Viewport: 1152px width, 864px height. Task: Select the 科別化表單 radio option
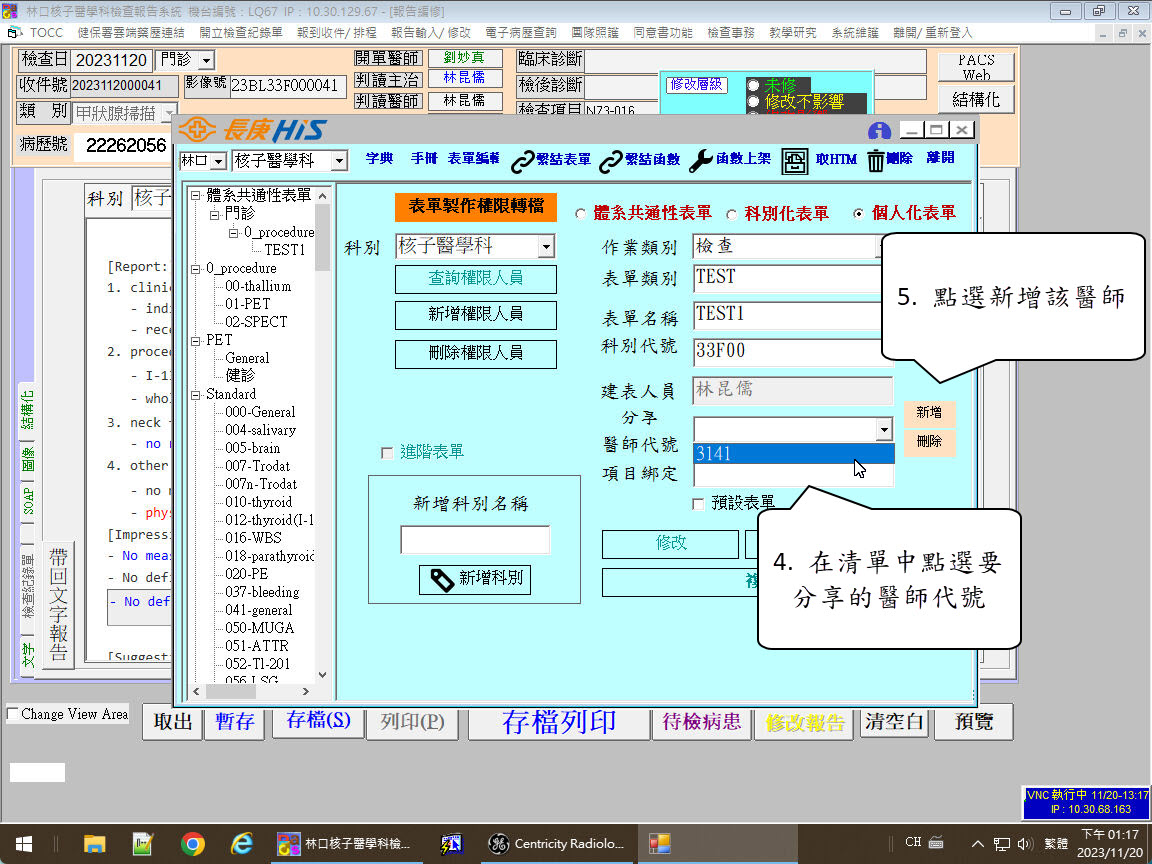click(x=732, y=214)
